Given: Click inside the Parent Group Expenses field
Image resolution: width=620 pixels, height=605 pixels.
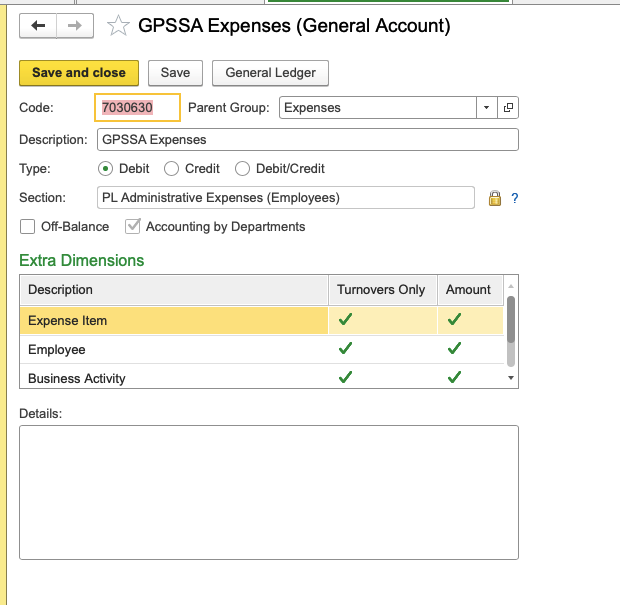Looking at the screenshot, I should [x=378, y=108].
